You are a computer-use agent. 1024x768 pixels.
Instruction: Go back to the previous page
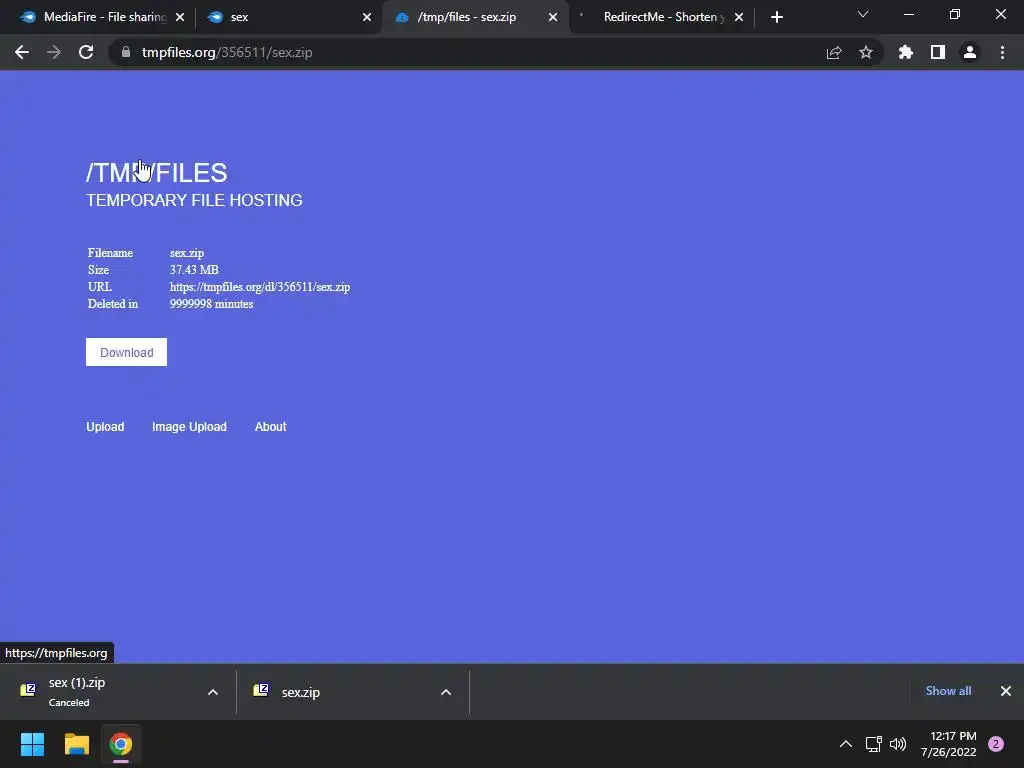pyautogui.click(x=22, y=52)
